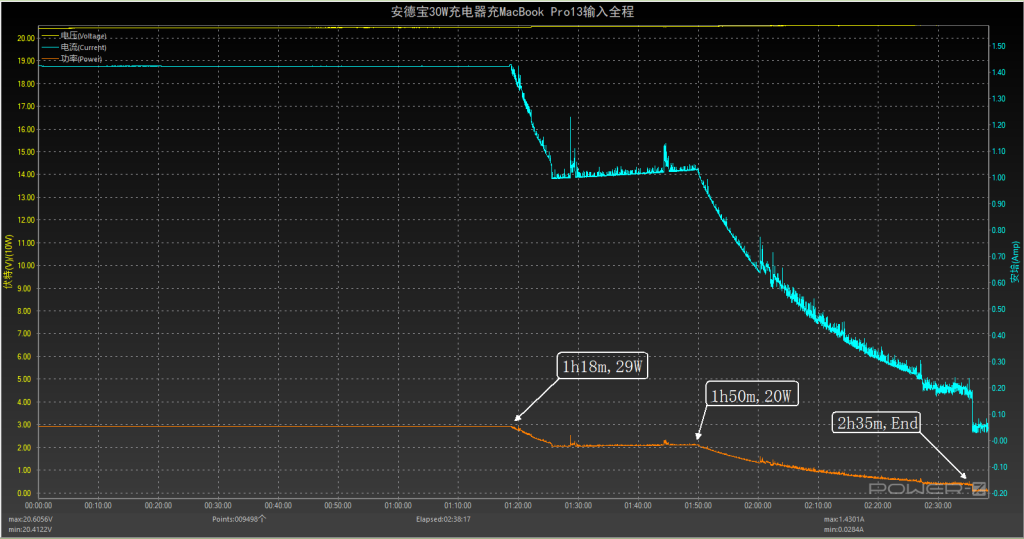Click the chart title mentioning MacBook Pro13
The height and width of the screenshot is (539, 1024).
512,12
